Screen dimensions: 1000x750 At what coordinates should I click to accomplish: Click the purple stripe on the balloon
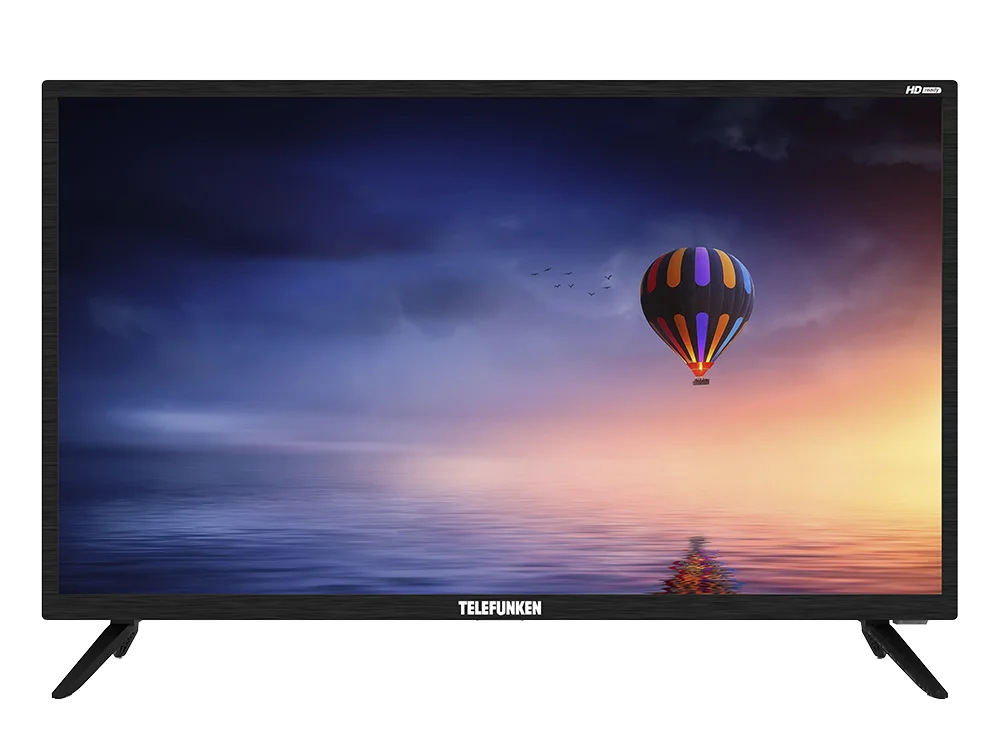tap(702, 270)
